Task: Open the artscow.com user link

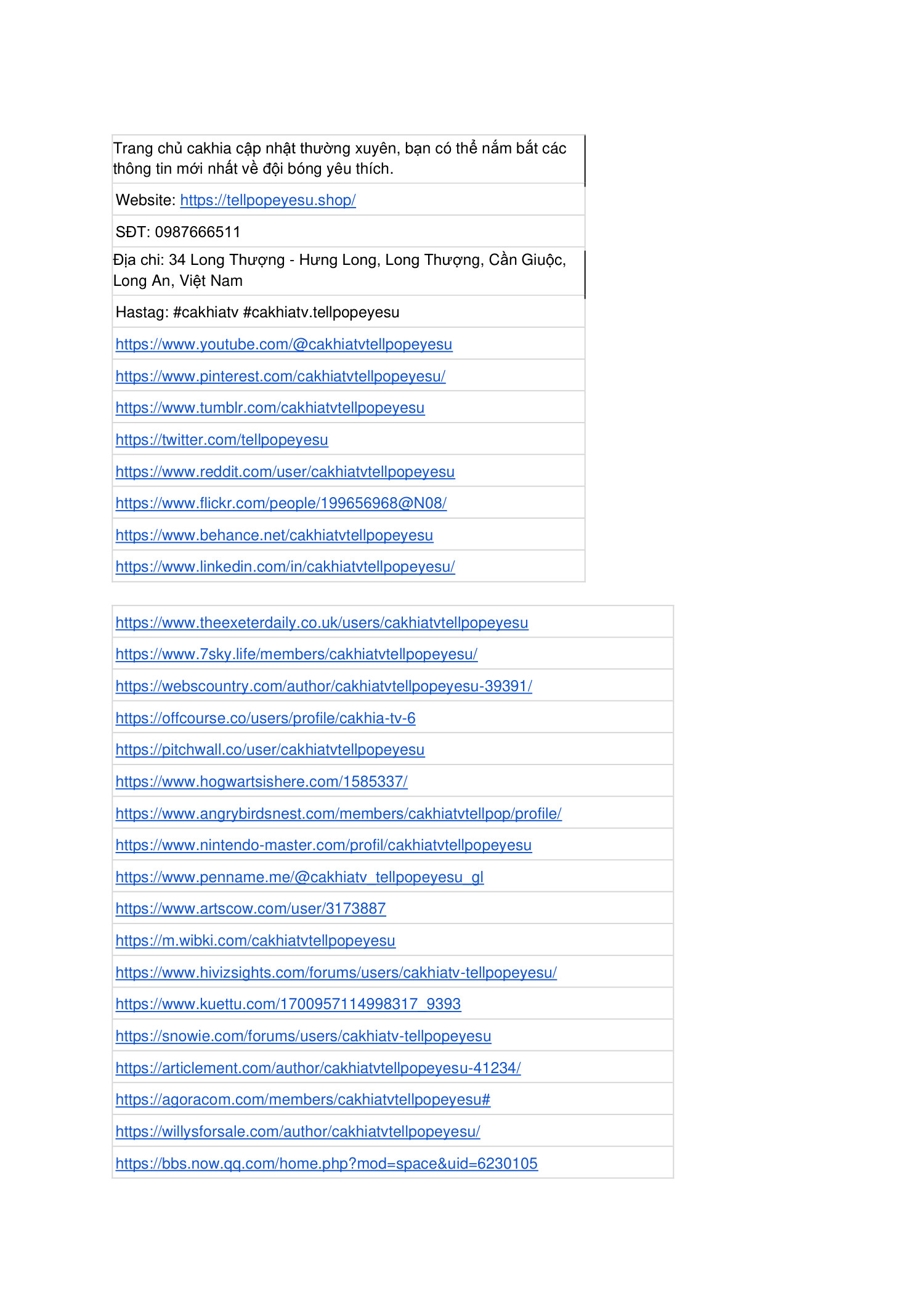Action: [x=251, y=909]
